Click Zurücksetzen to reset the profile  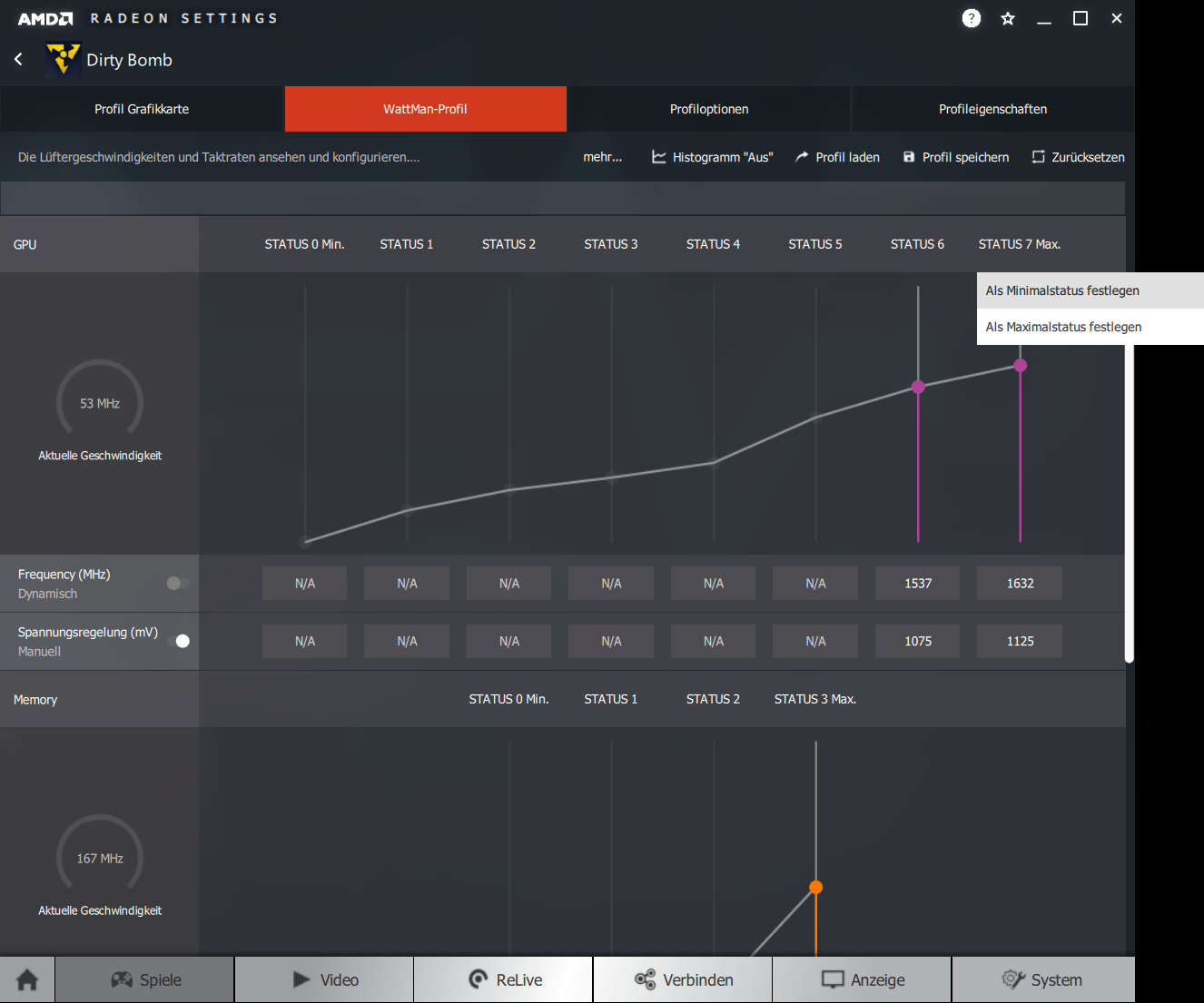[x=1079, y=157]
